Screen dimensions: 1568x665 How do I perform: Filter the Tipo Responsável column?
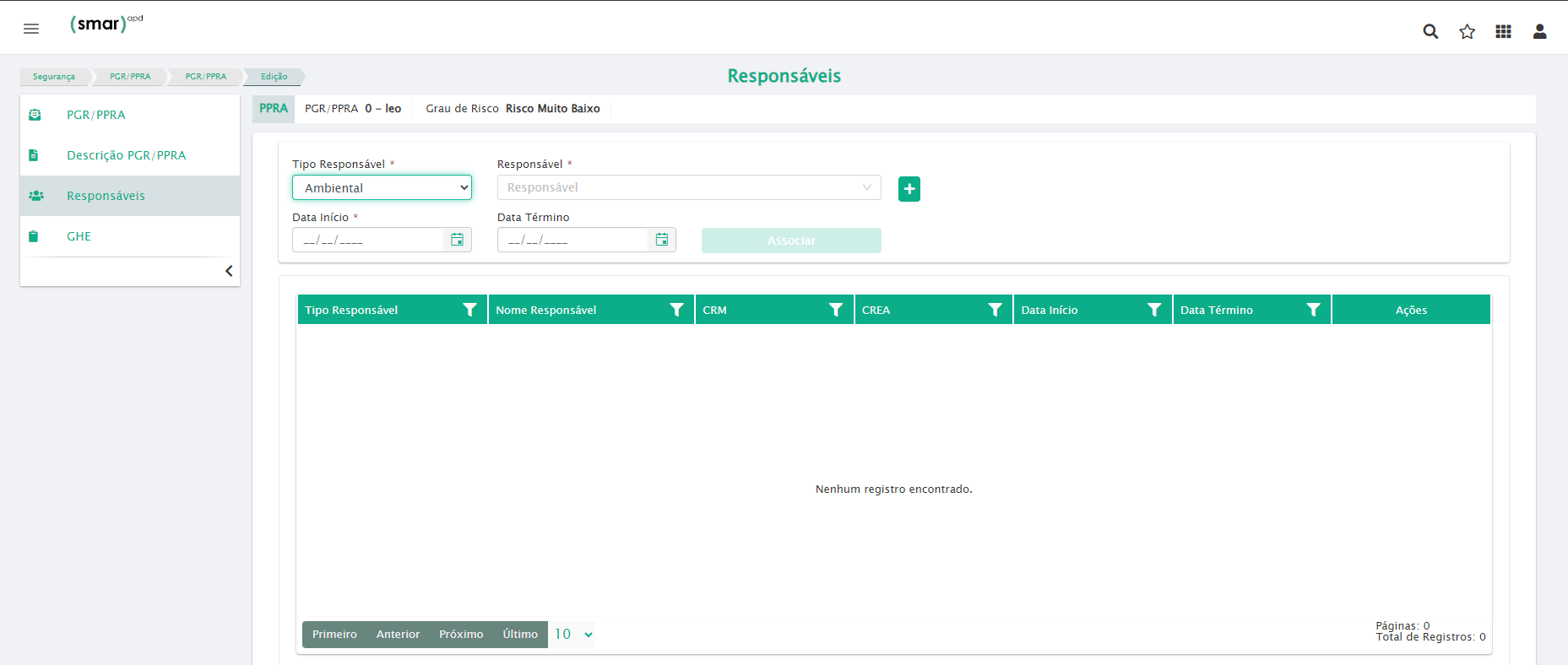click(470, 310)
